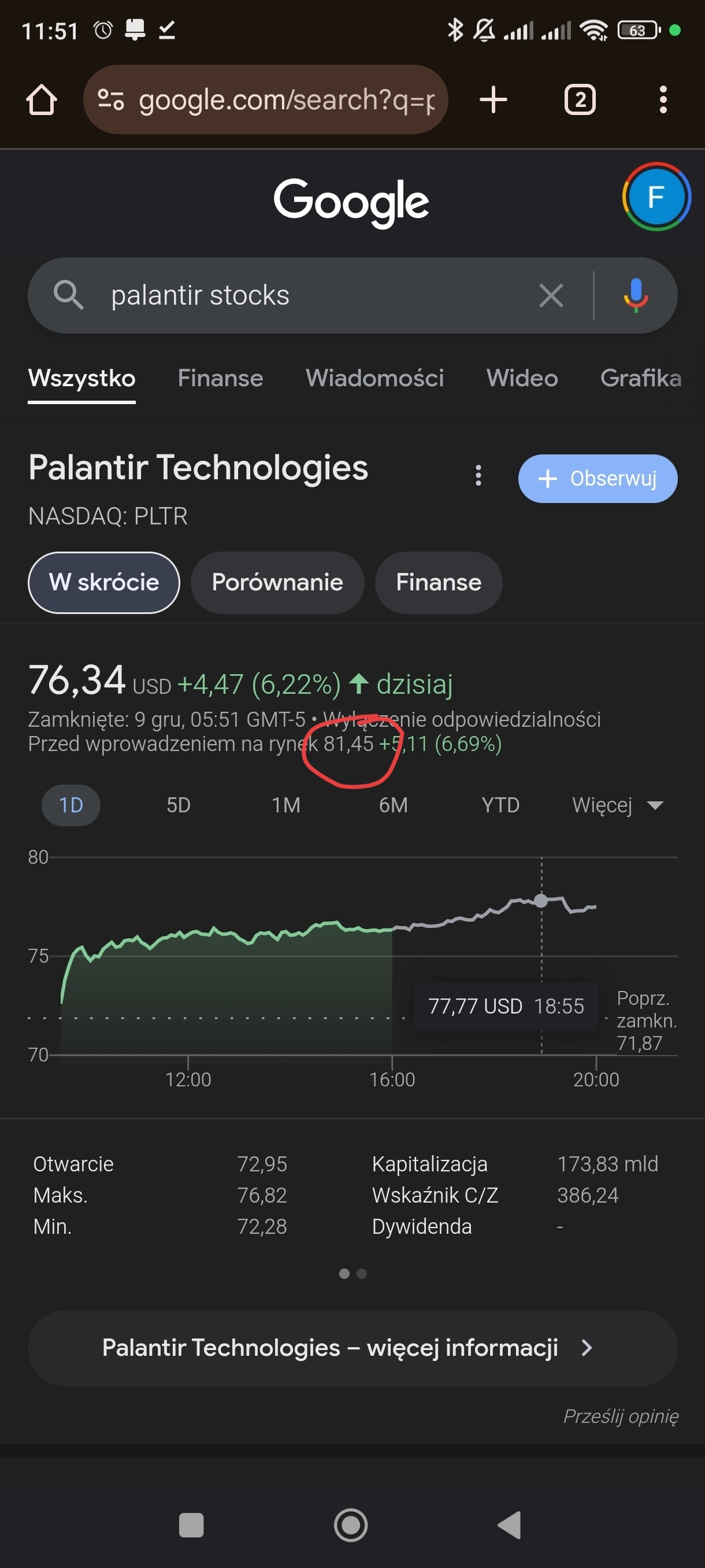Image resolution: width=705 pixels, height=1568 pixels.
Task: Open Palantir card three-dot options
Action: 478,475
